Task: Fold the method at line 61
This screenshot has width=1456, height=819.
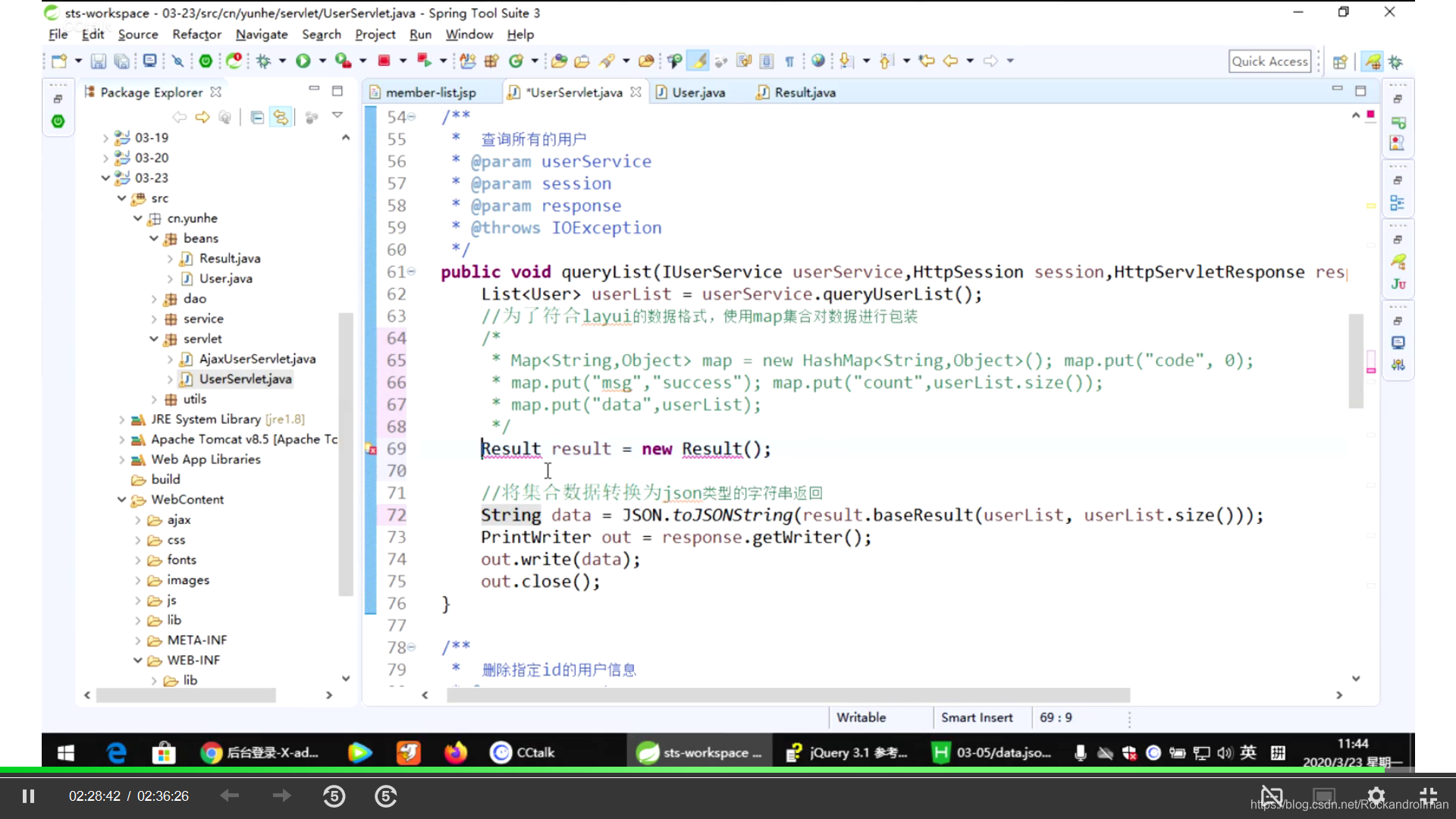Action: (412, 271)
